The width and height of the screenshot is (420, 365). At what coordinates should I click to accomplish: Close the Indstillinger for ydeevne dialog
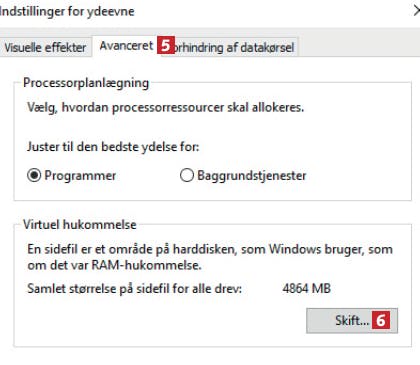click(x=416, y=11)
